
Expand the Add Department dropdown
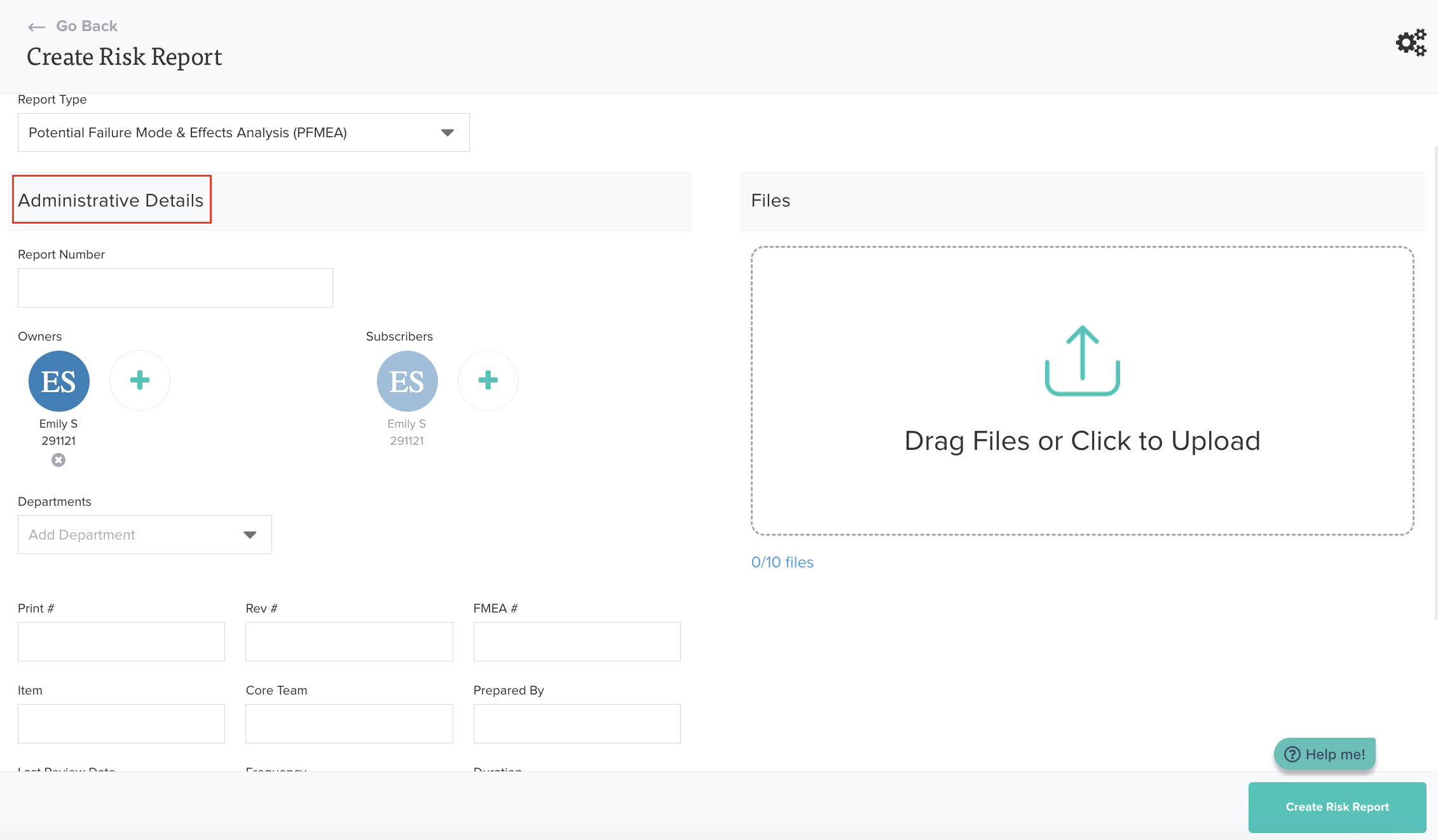[x=145, y=535]
